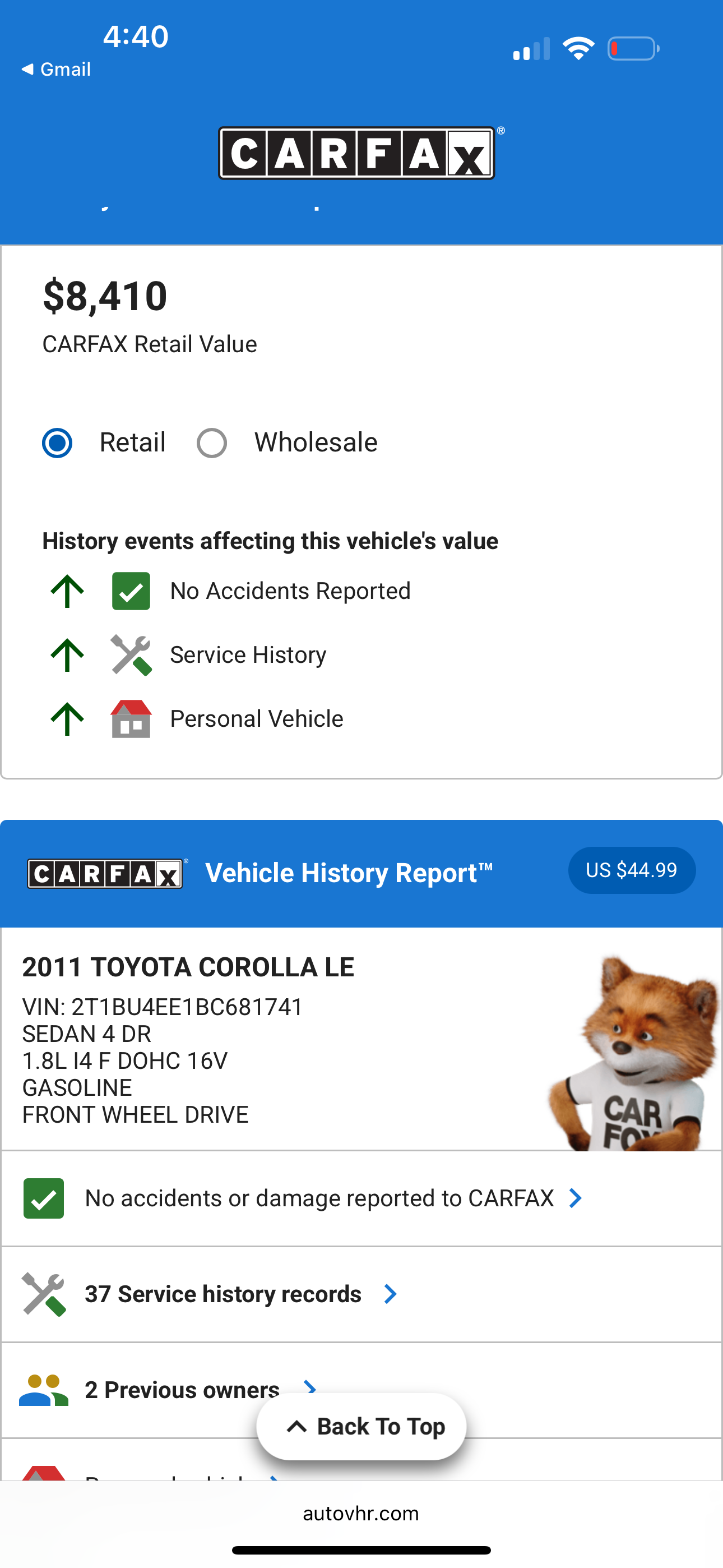Viewport: 723px width, 1568px height.
Task: Select the Wholesale radio button
Action: (212, 442)
